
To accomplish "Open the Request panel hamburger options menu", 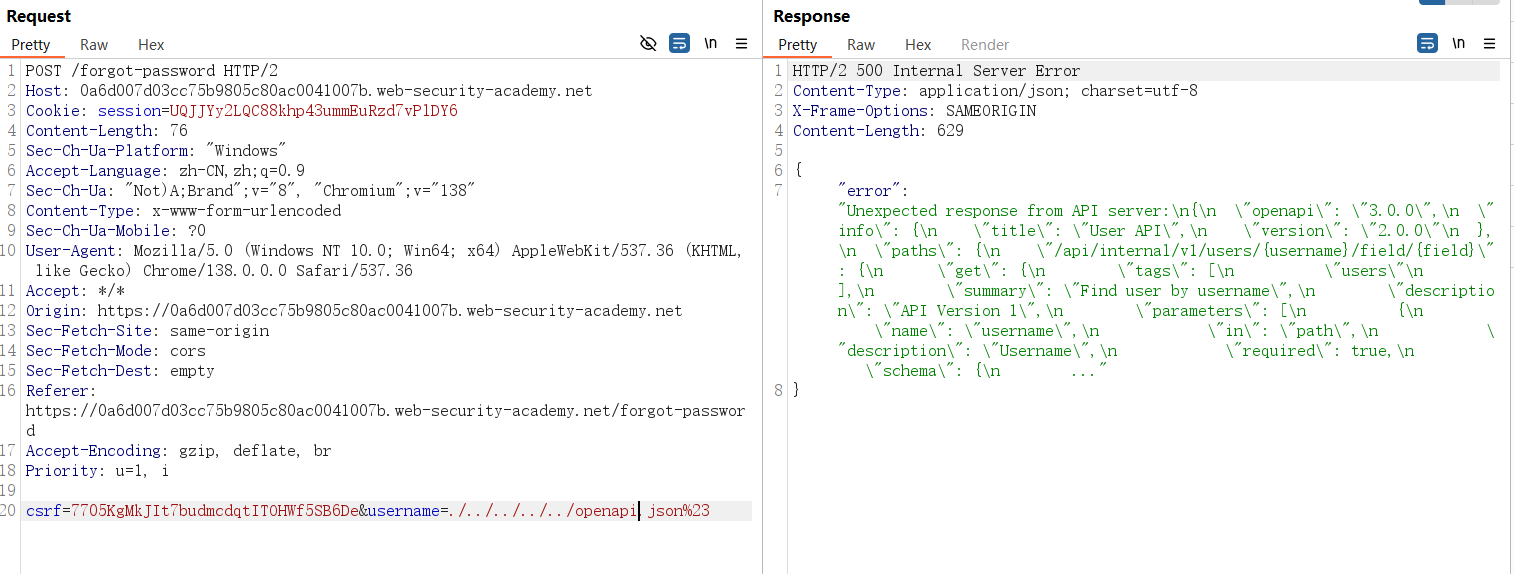I will point(741,44).
